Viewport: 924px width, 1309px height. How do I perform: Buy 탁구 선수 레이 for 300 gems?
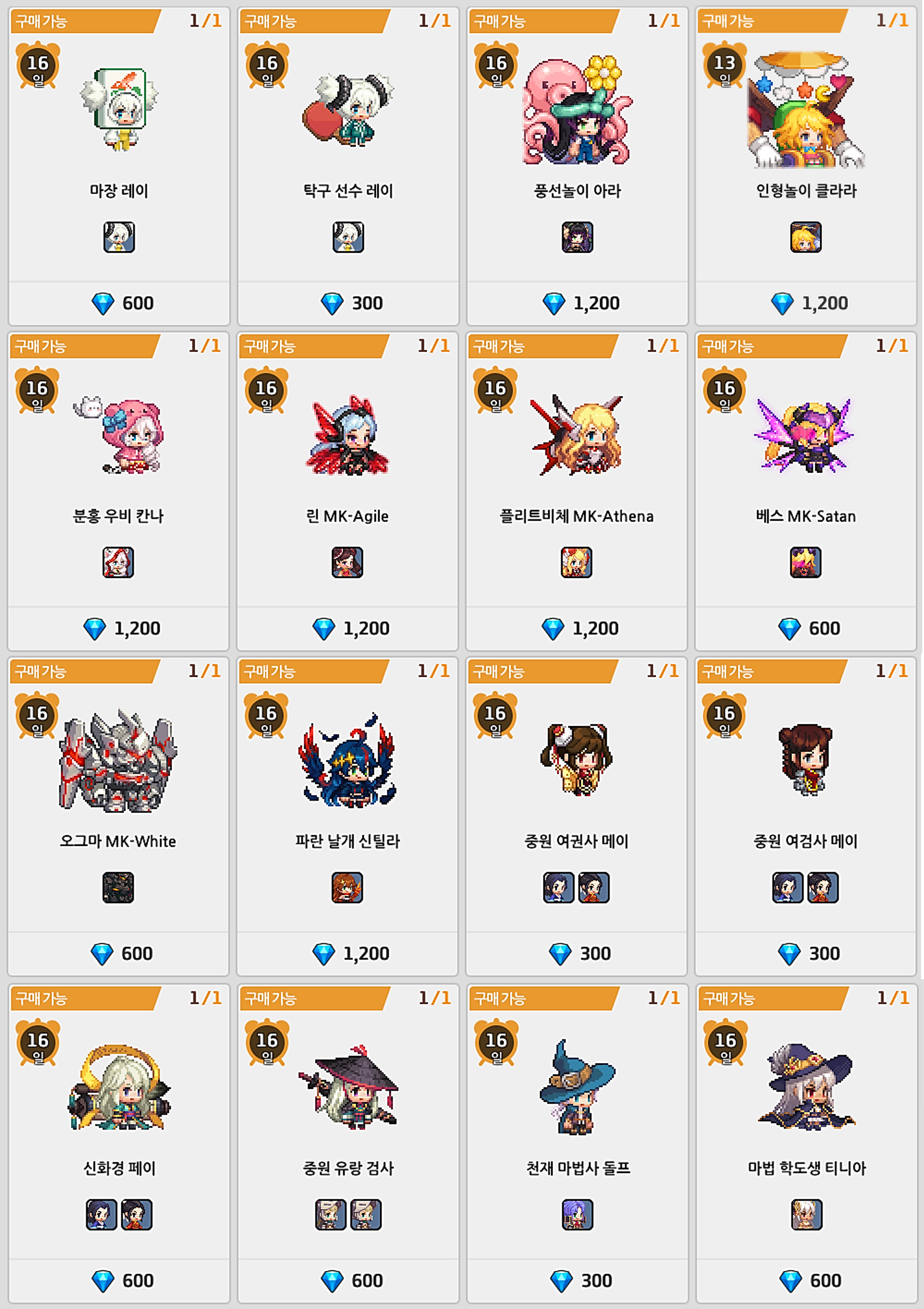point(348,303)
